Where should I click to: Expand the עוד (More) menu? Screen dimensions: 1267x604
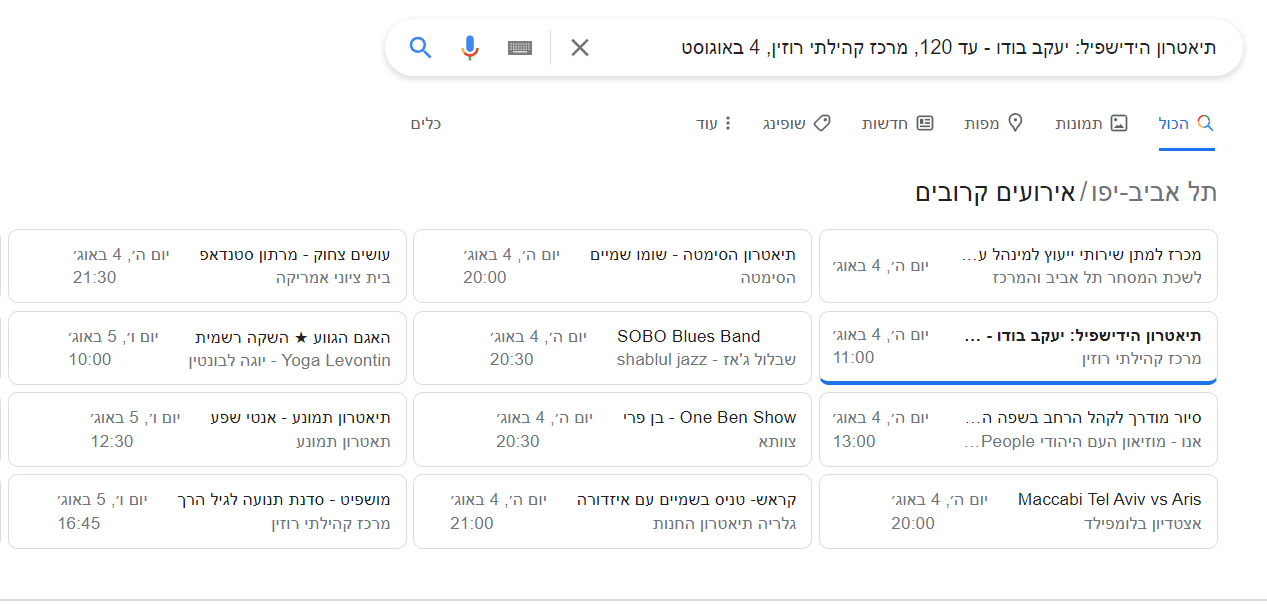pyautogui.click(x=714, y=123)
